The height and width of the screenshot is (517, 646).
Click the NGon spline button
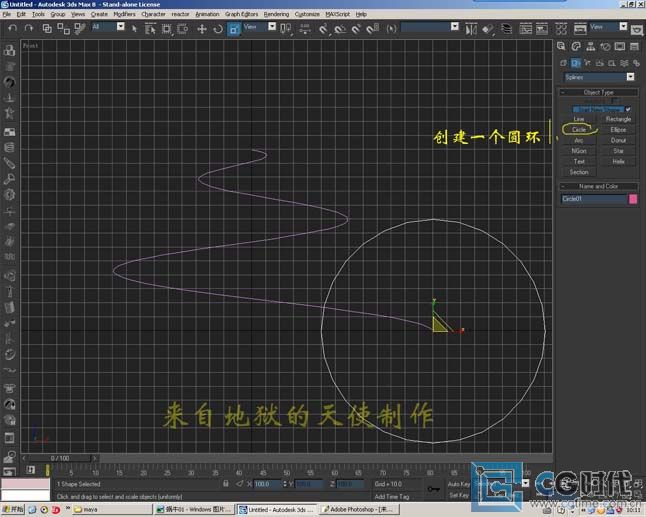pos(579,151)
